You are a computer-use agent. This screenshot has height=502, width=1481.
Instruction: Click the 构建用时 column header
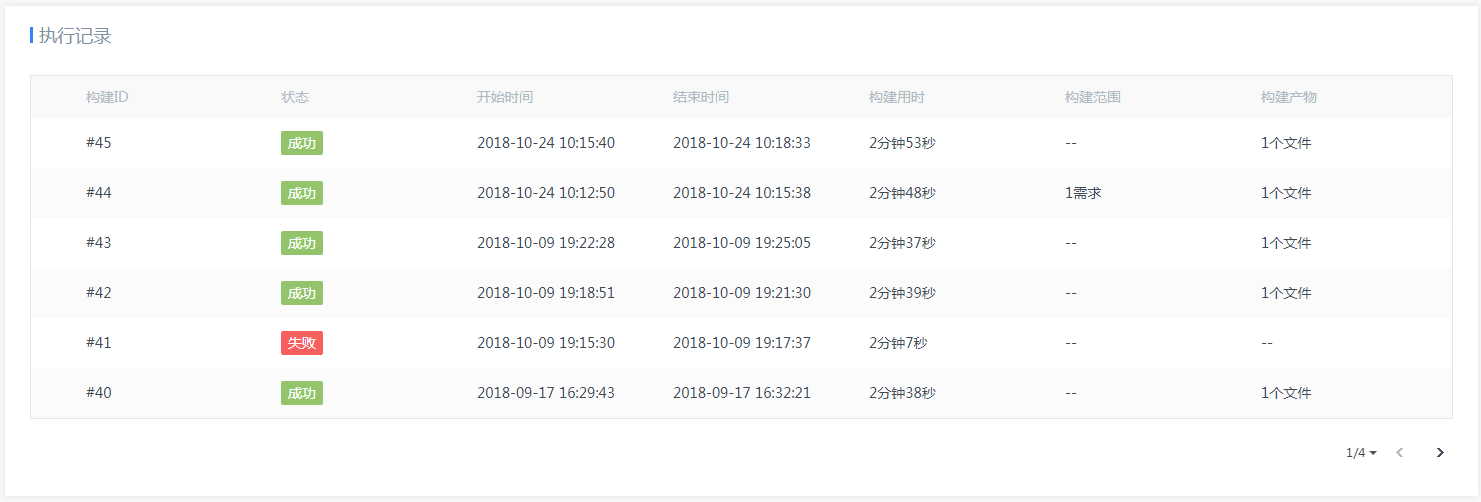(x=897, y=97)
